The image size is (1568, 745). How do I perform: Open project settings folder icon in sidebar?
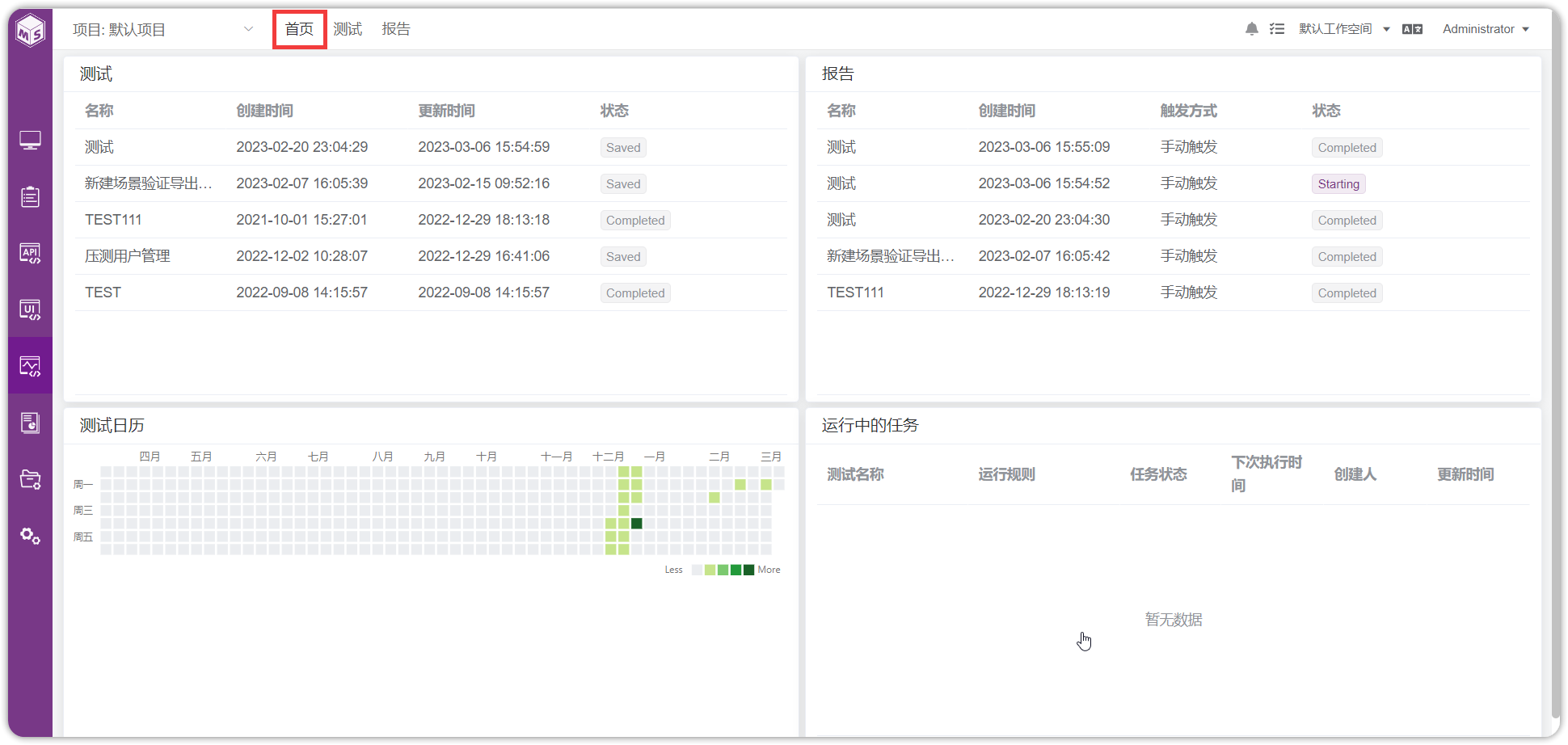tap(31, 479)
